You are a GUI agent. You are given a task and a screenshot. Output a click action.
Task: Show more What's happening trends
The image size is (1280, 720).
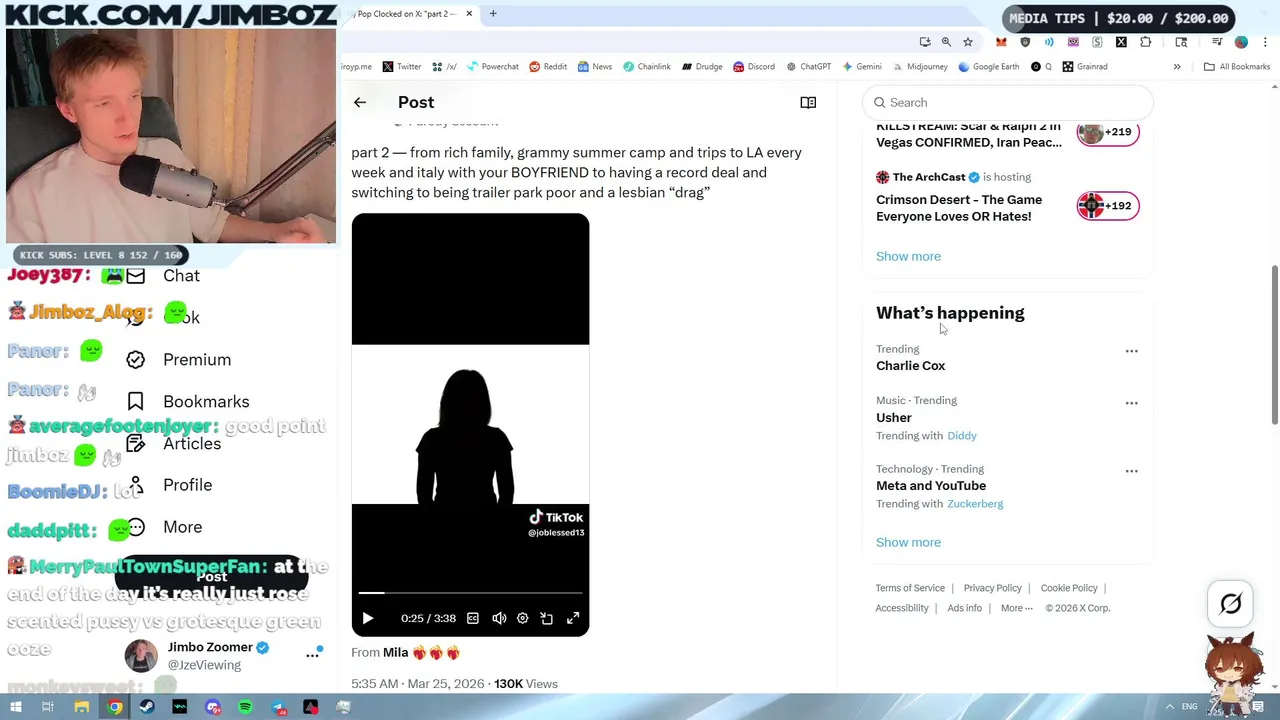908,542
